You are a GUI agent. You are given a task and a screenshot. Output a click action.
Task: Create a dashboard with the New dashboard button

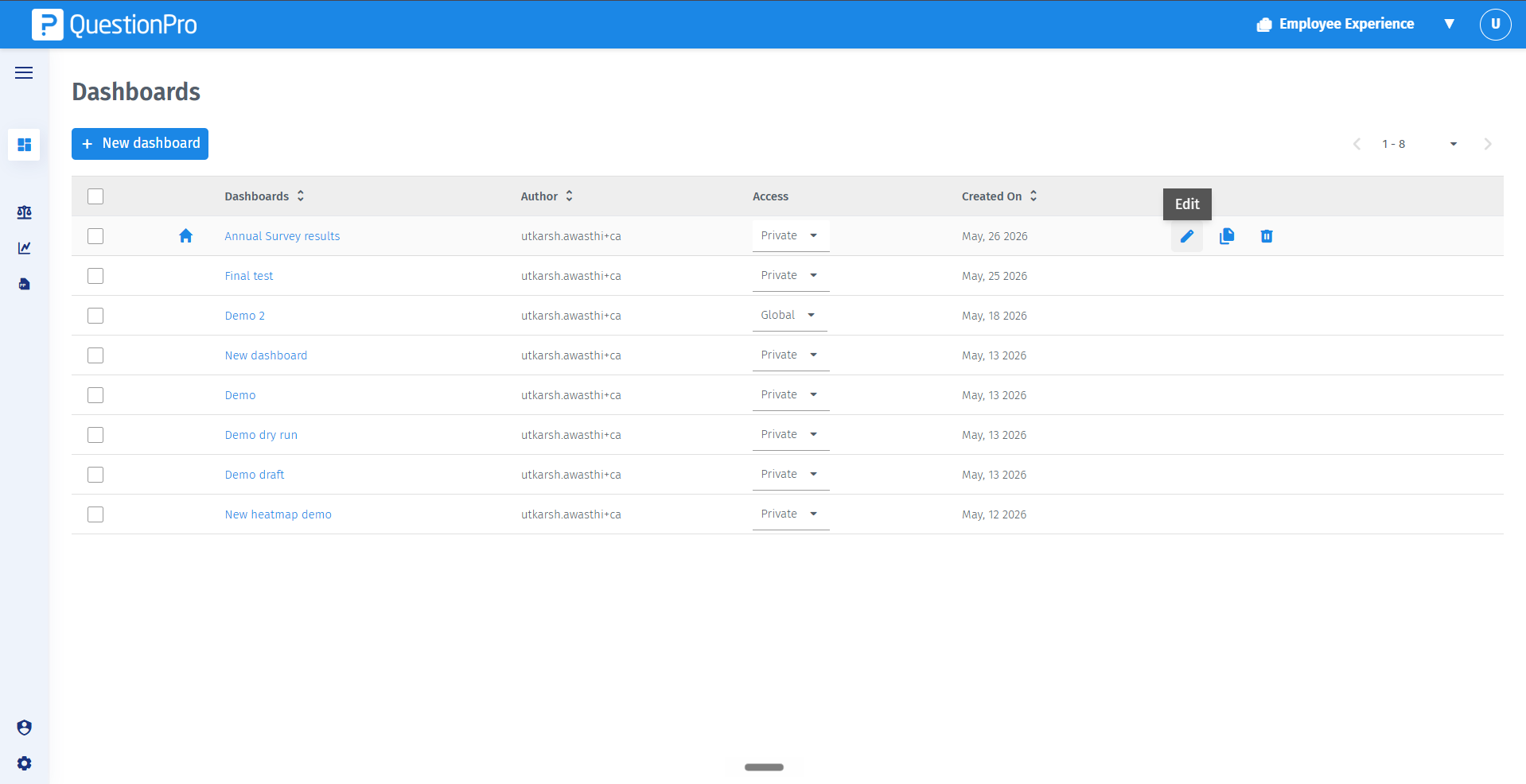(140, 144)
